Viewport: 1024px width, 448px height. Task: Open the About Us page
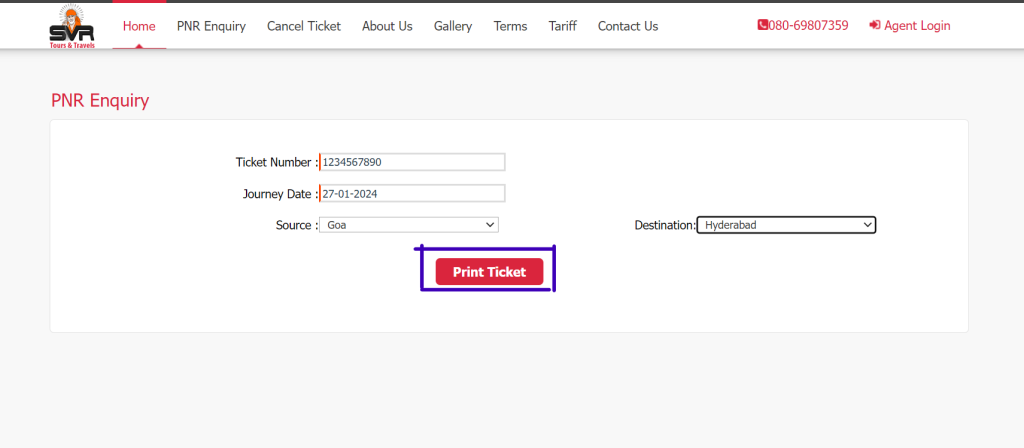click(387, 26)
